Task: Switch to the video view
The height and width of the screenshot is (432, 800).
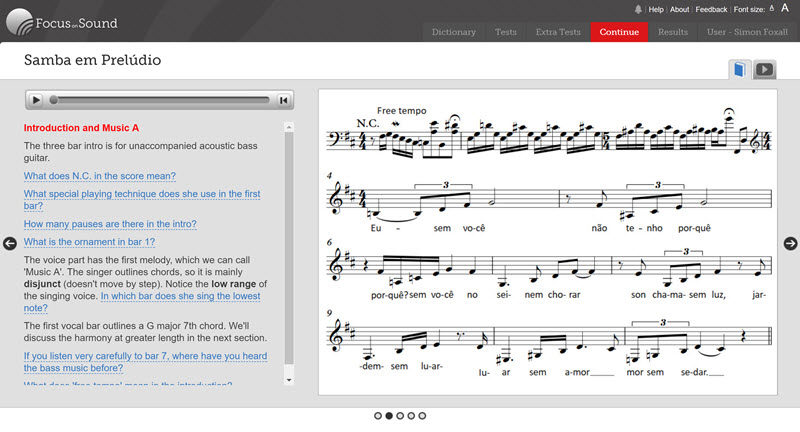Action: [x=764, y=69]
